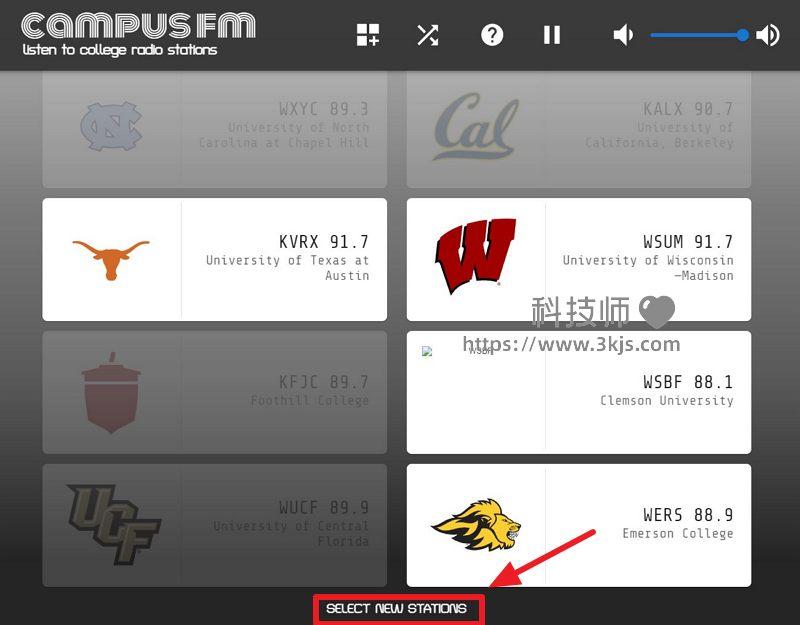Select the KVRX 91.7 station card
800x625 pixels.
(215, 260)
